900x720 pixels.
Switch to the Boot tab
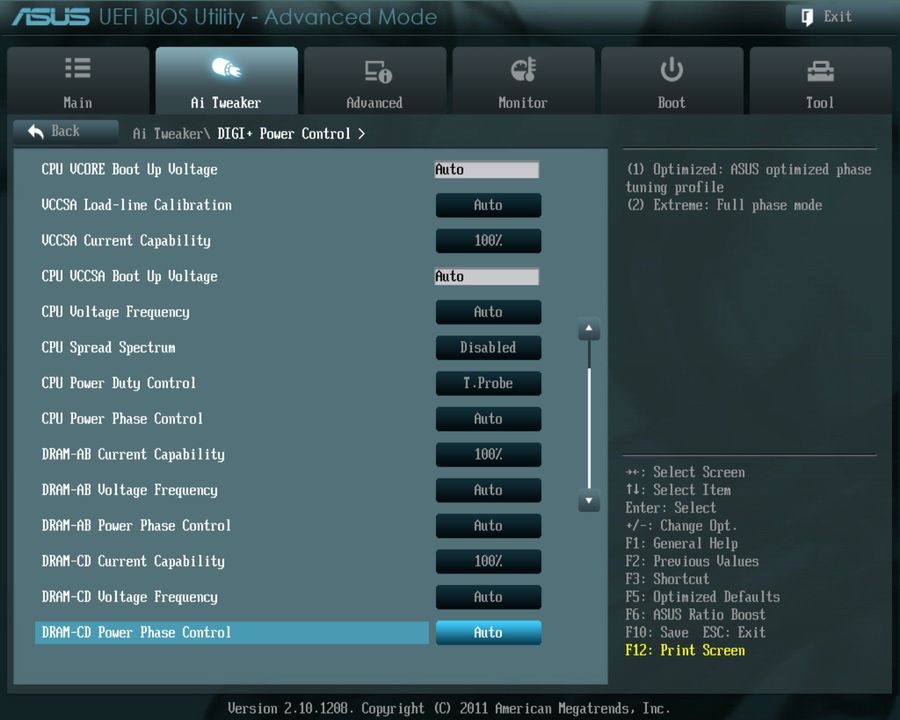(671, 80)
